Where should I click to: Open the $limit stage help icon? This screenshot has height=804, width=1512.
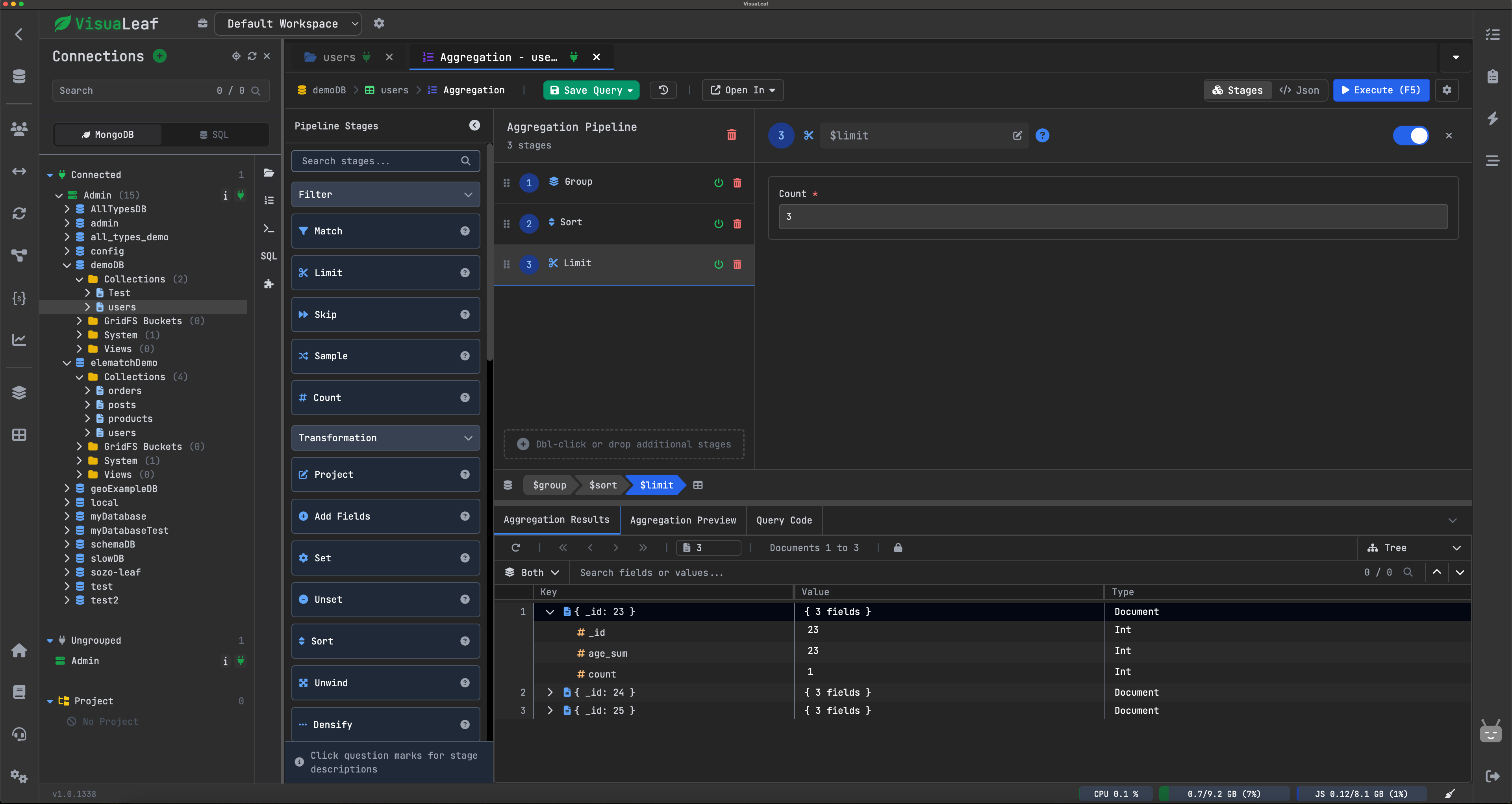tap(1042, 136)
